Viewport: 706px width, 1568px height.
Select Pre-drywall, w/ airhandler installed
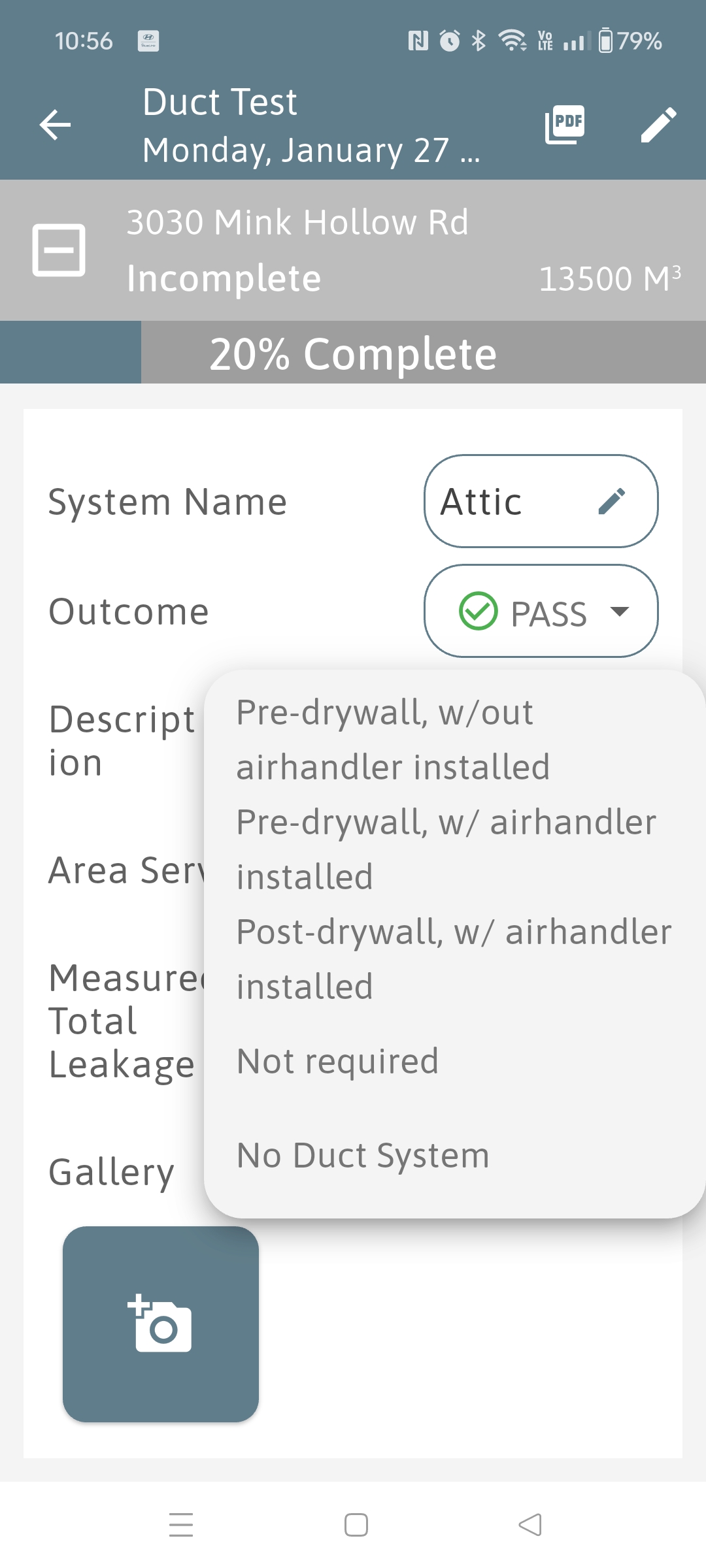446,849
